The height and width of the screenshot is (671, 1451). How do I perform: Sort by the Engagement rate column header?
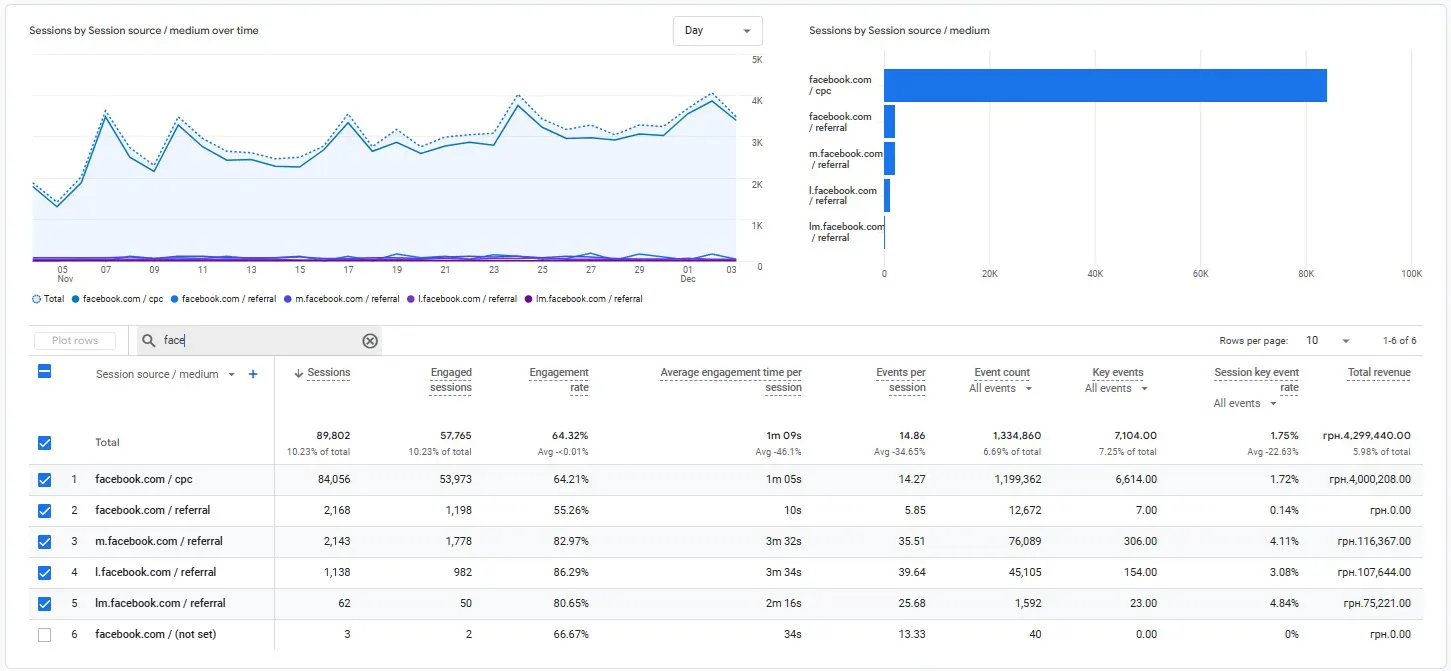559,380
